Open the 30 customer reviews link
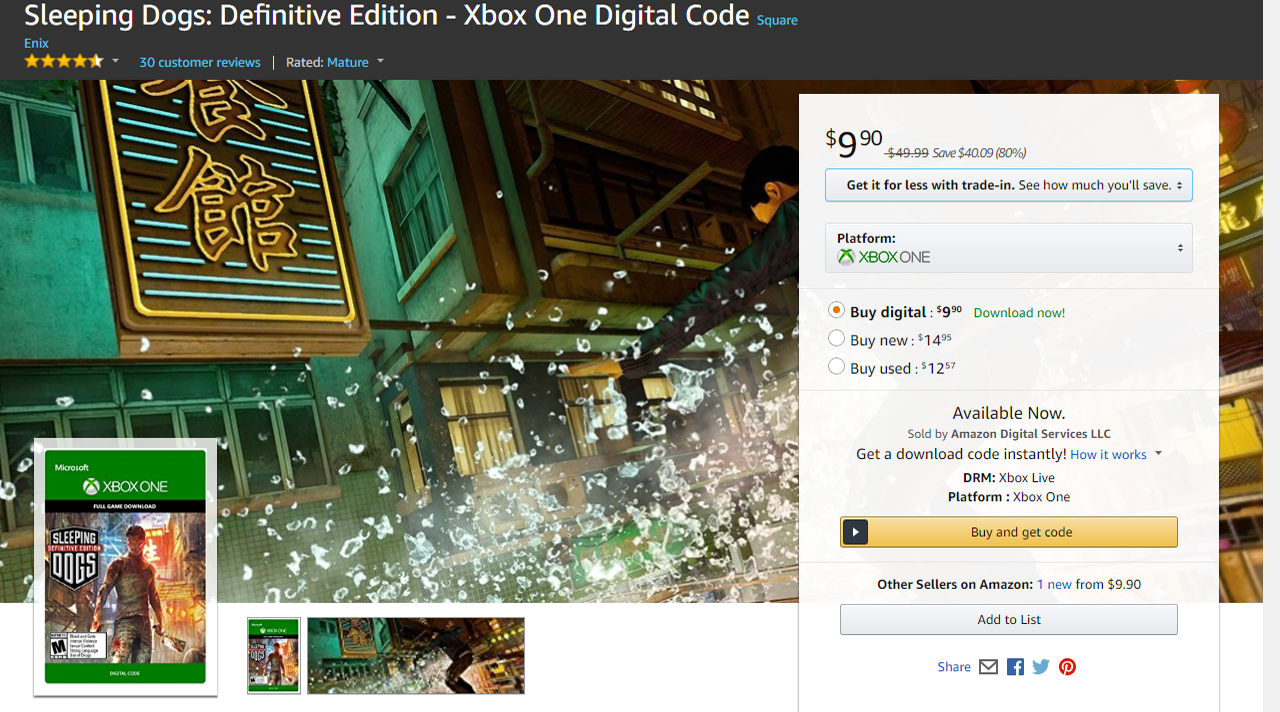Image resolution: width=1280 pixels, height=712 pixels. click(199, 62)
